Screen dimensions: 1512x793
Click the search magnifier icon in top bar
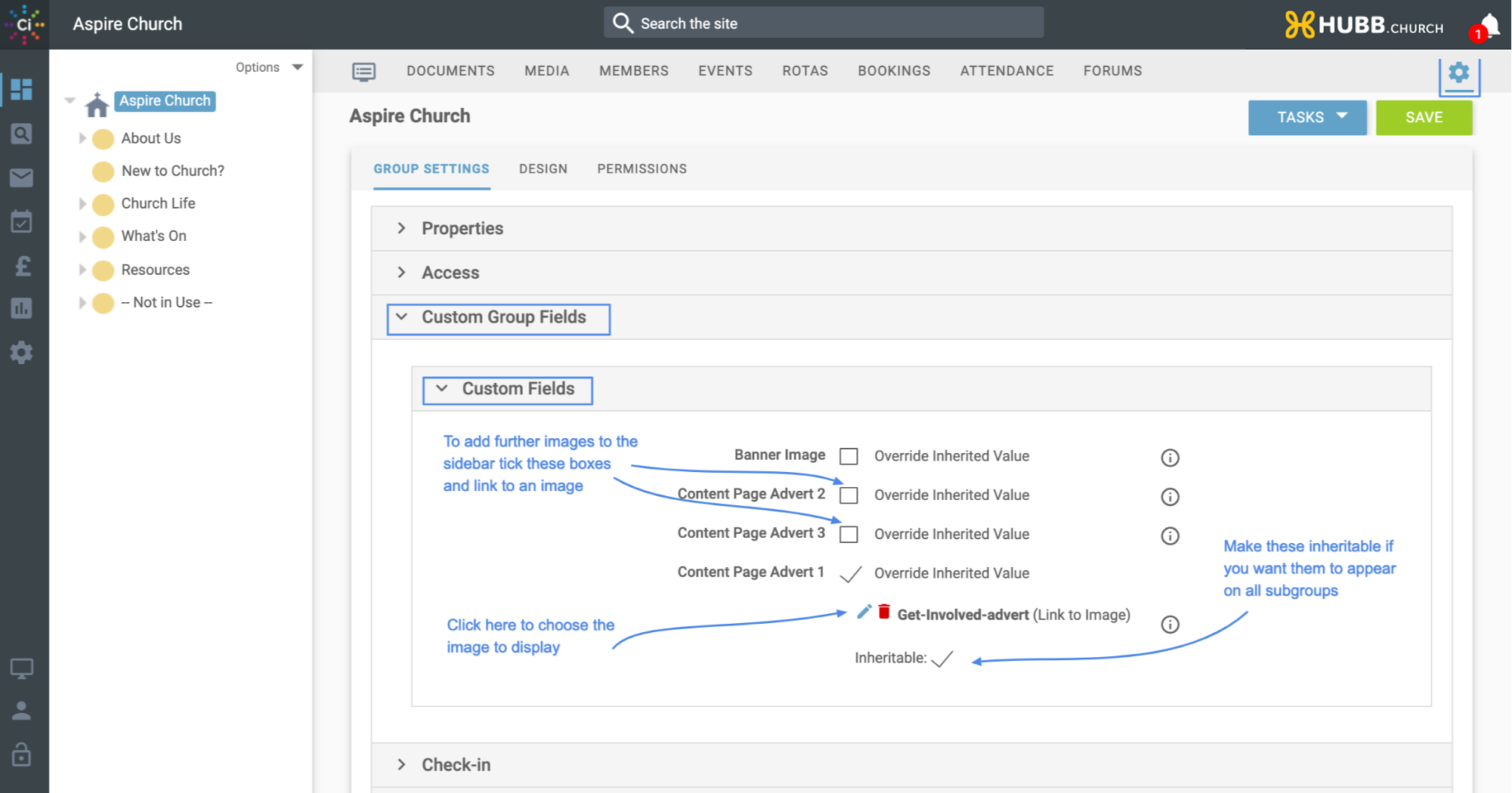click(x=623, y=23)
